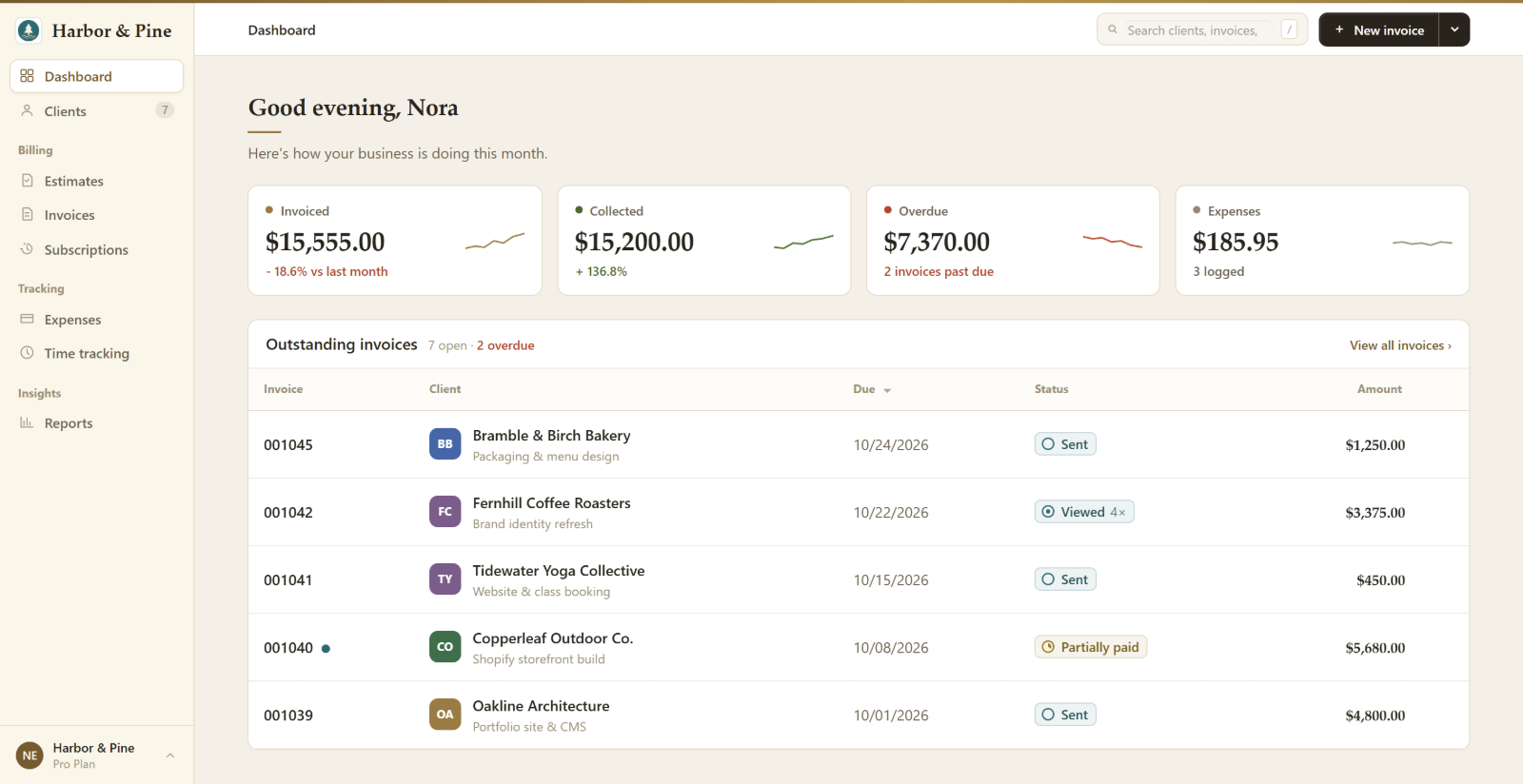This screenshot has height=784, width=1523.
Task: Click the CO avatar for Copperleaf Outdoor Co.
Action: click(445, 647)
